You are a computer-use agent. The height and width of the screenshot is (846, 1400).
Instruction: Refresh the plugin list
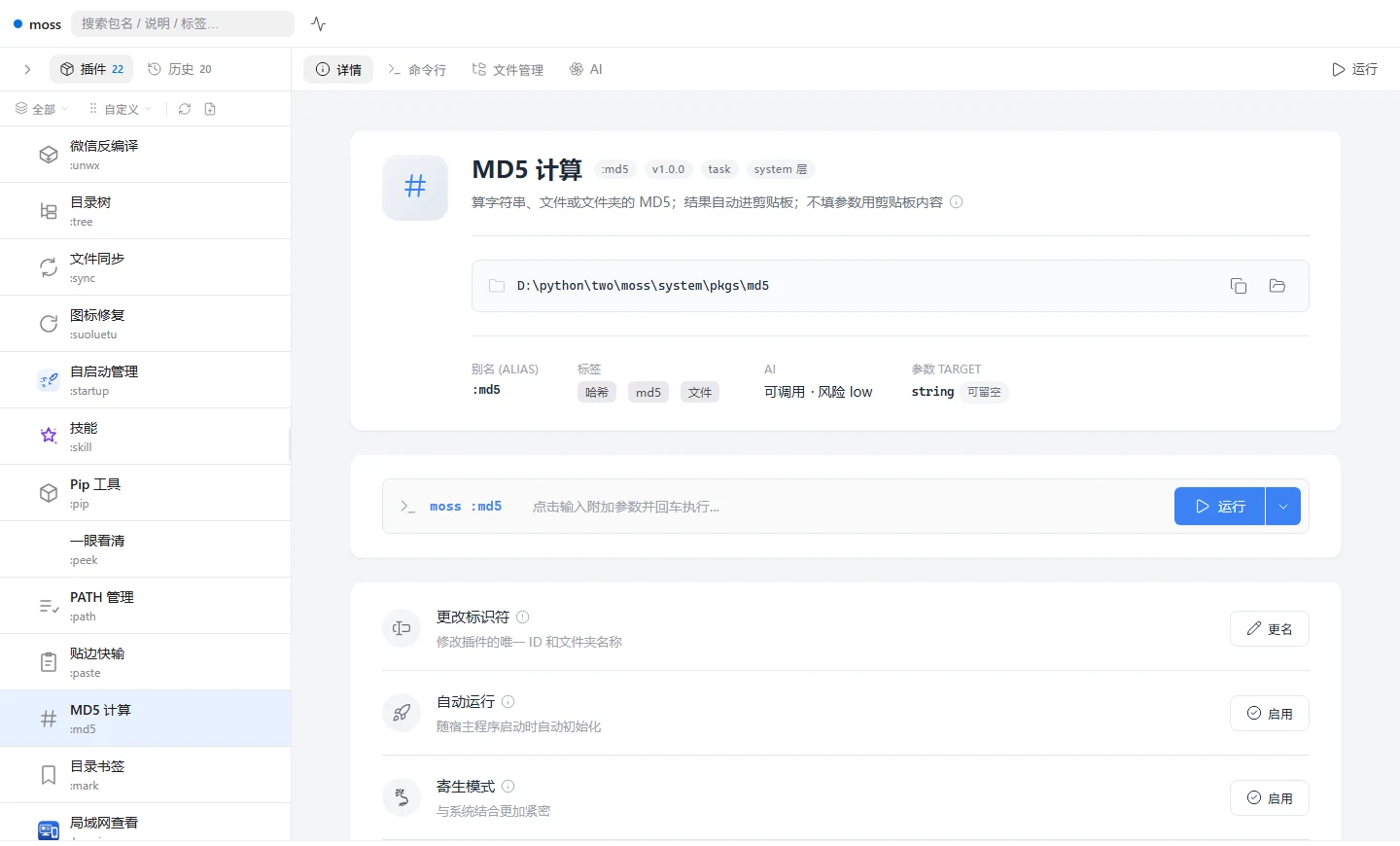(x=185, y=109)
